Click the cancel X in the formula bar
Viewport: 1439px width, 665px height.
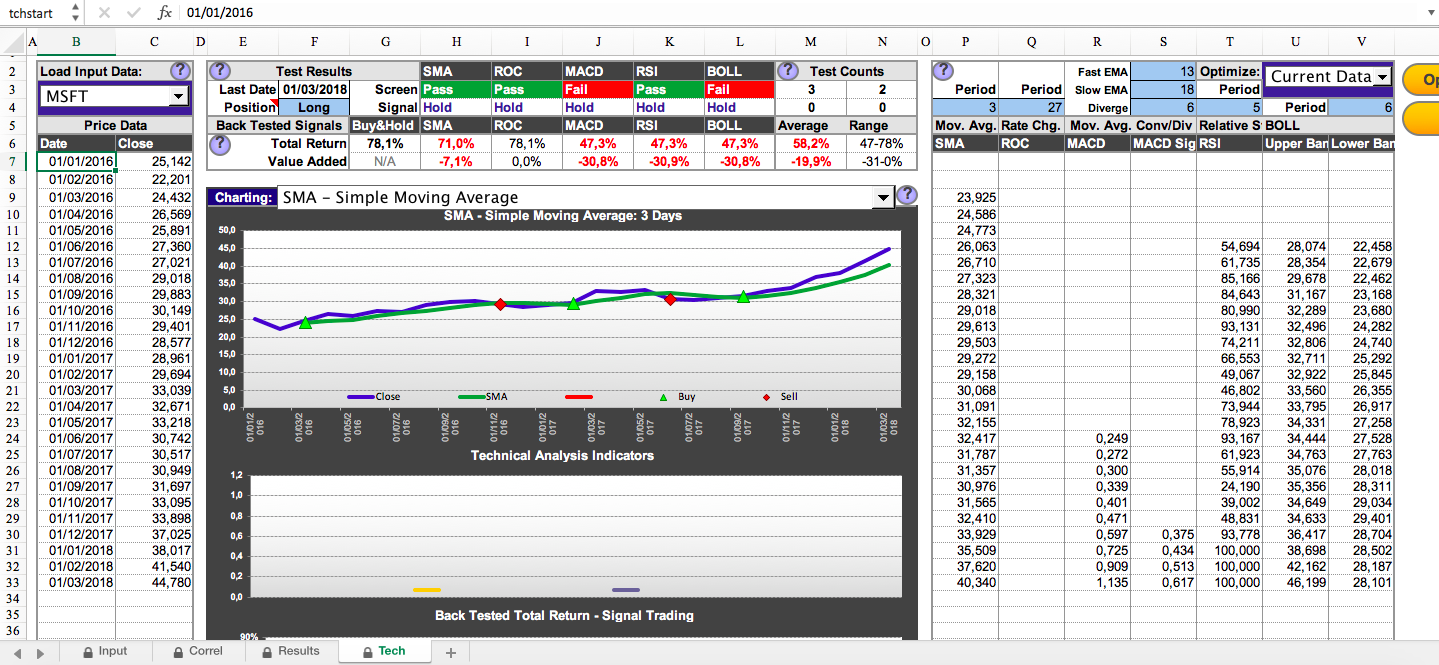point(105,13)
